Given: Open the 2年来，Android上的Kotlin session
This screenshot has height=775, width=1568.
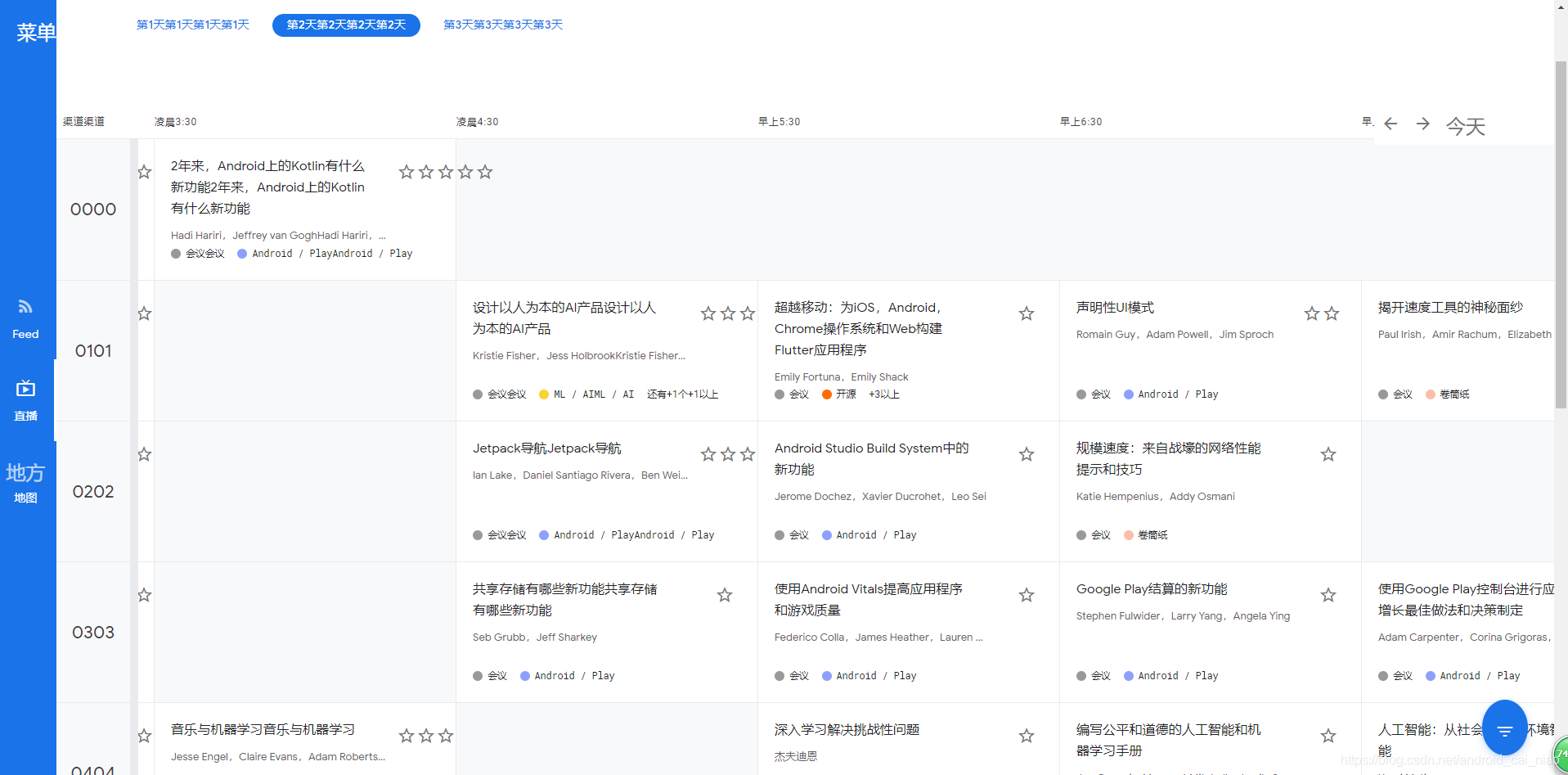Looking at the screenshot, I should pos(267,187).
